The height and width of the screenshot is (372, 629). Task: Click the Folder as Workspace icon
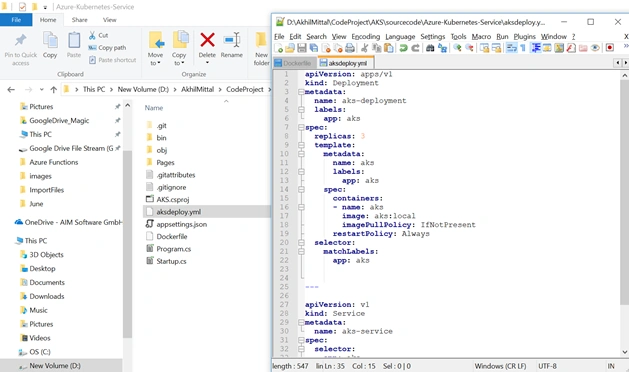click(x=583, y=48)
